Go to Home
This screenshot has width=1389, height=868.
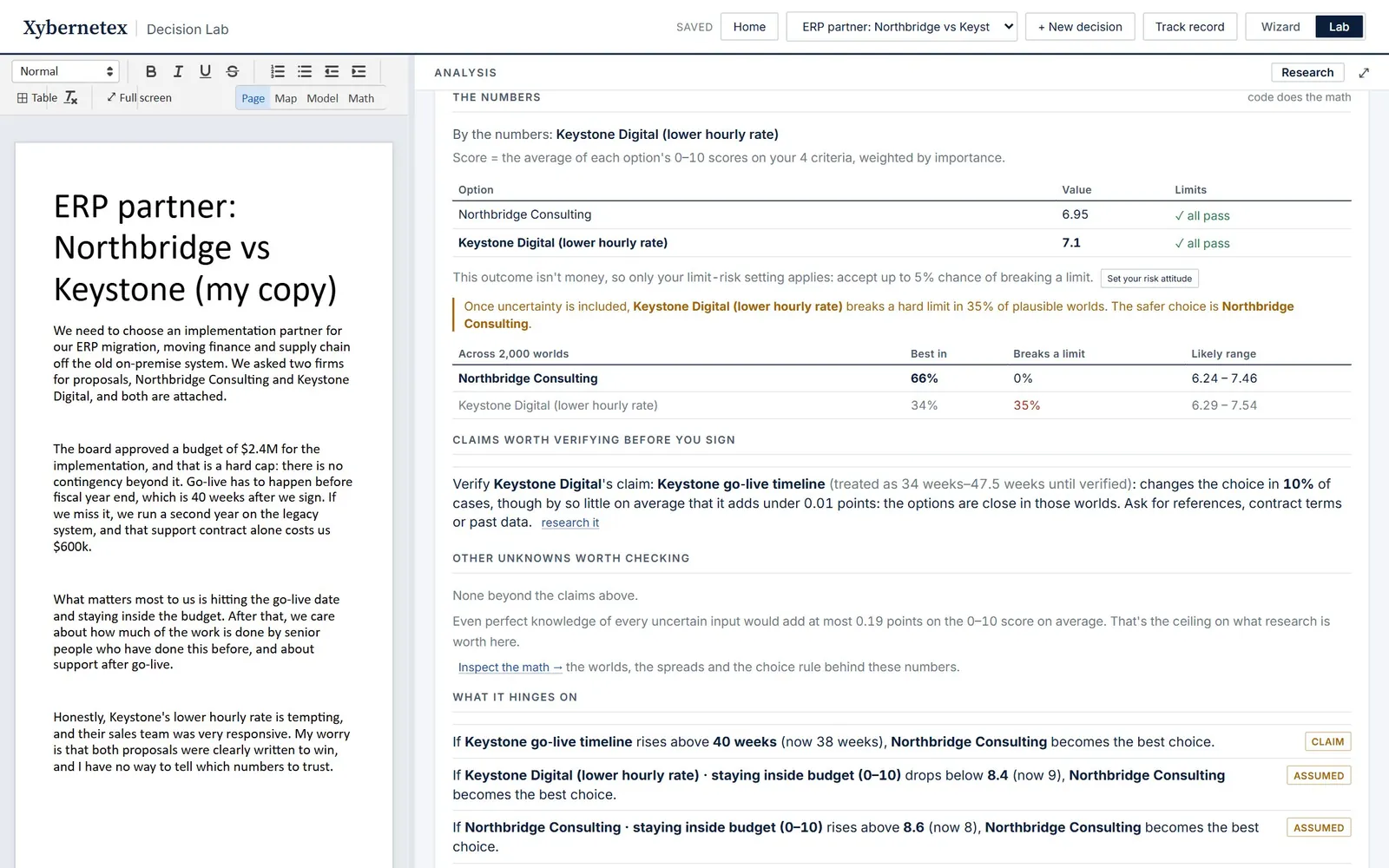coord(749,27)
